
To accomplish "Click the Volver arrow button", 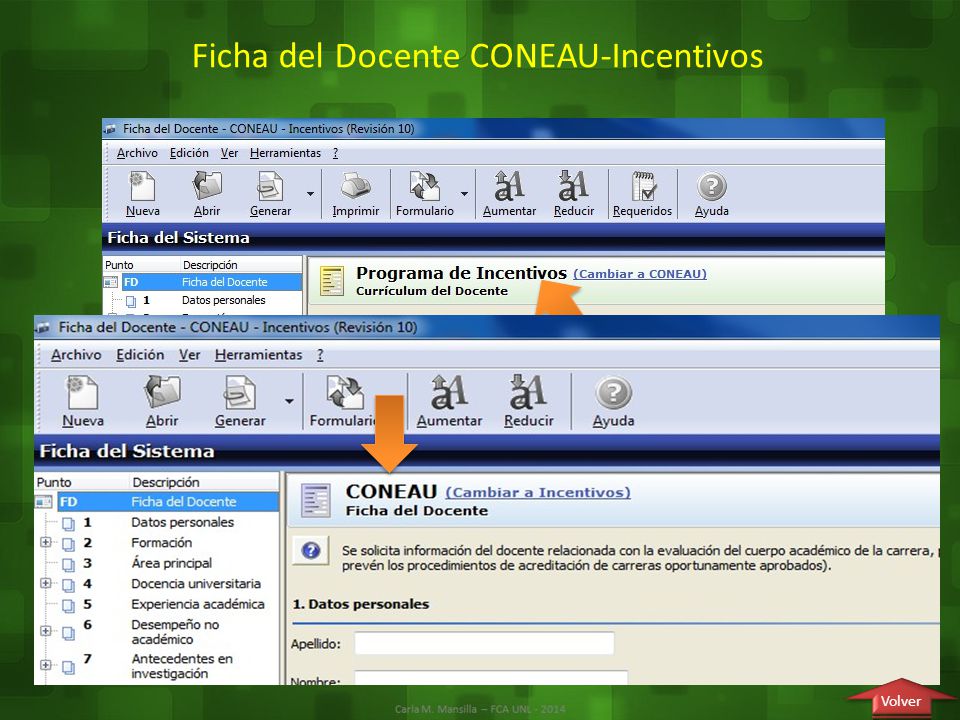I will (901, 699).
